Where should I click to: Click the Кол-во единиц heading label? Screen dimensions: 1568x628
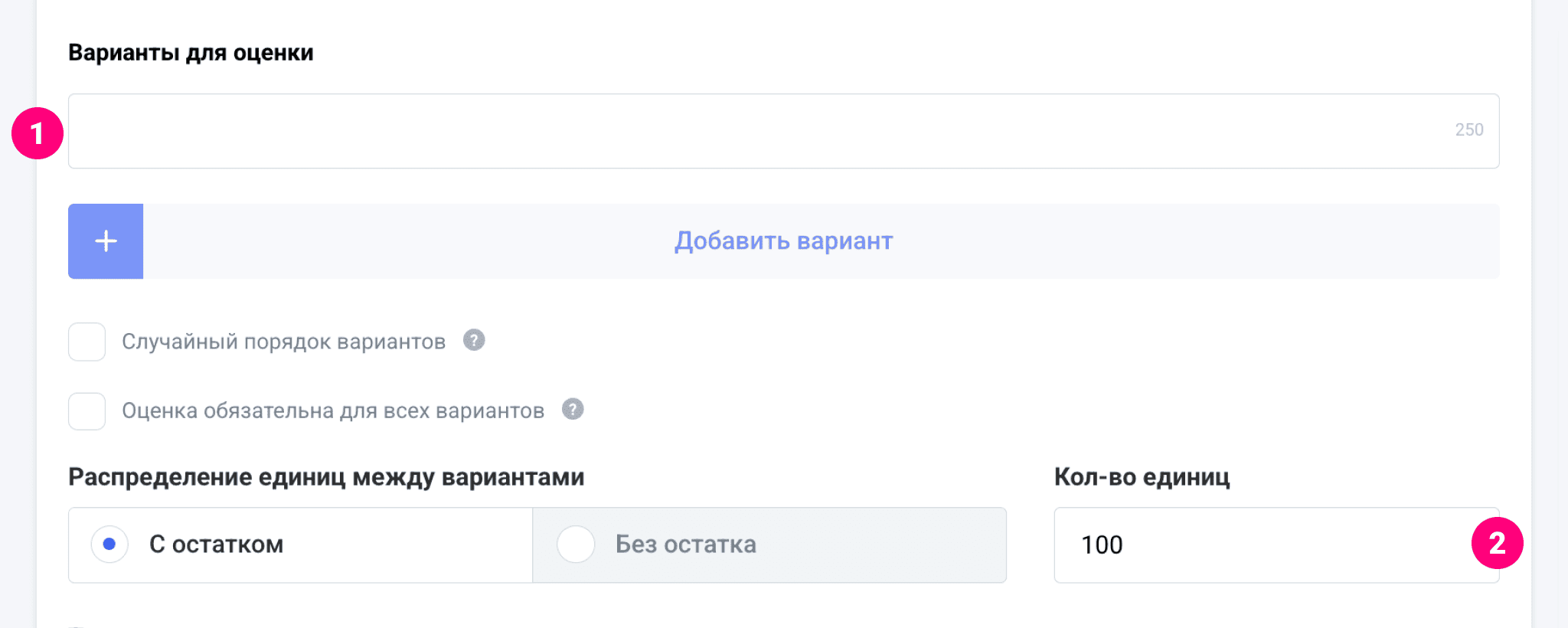pyautogui.click(x=1142, y=477)
